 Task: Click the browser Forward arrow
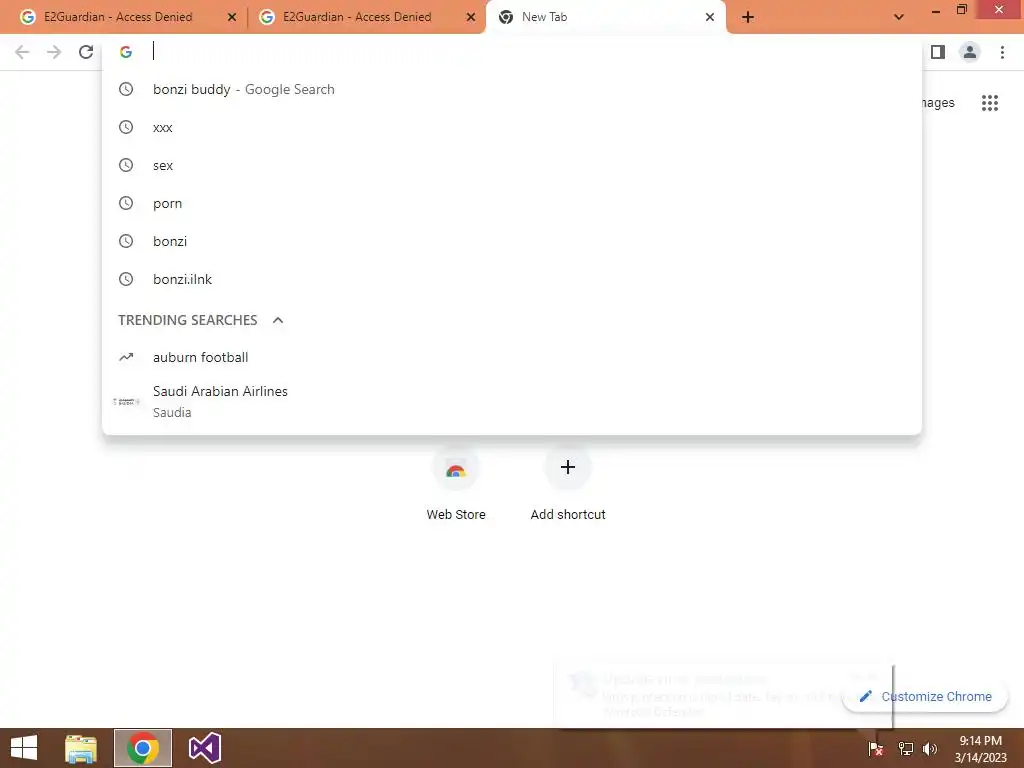point(54,52)
